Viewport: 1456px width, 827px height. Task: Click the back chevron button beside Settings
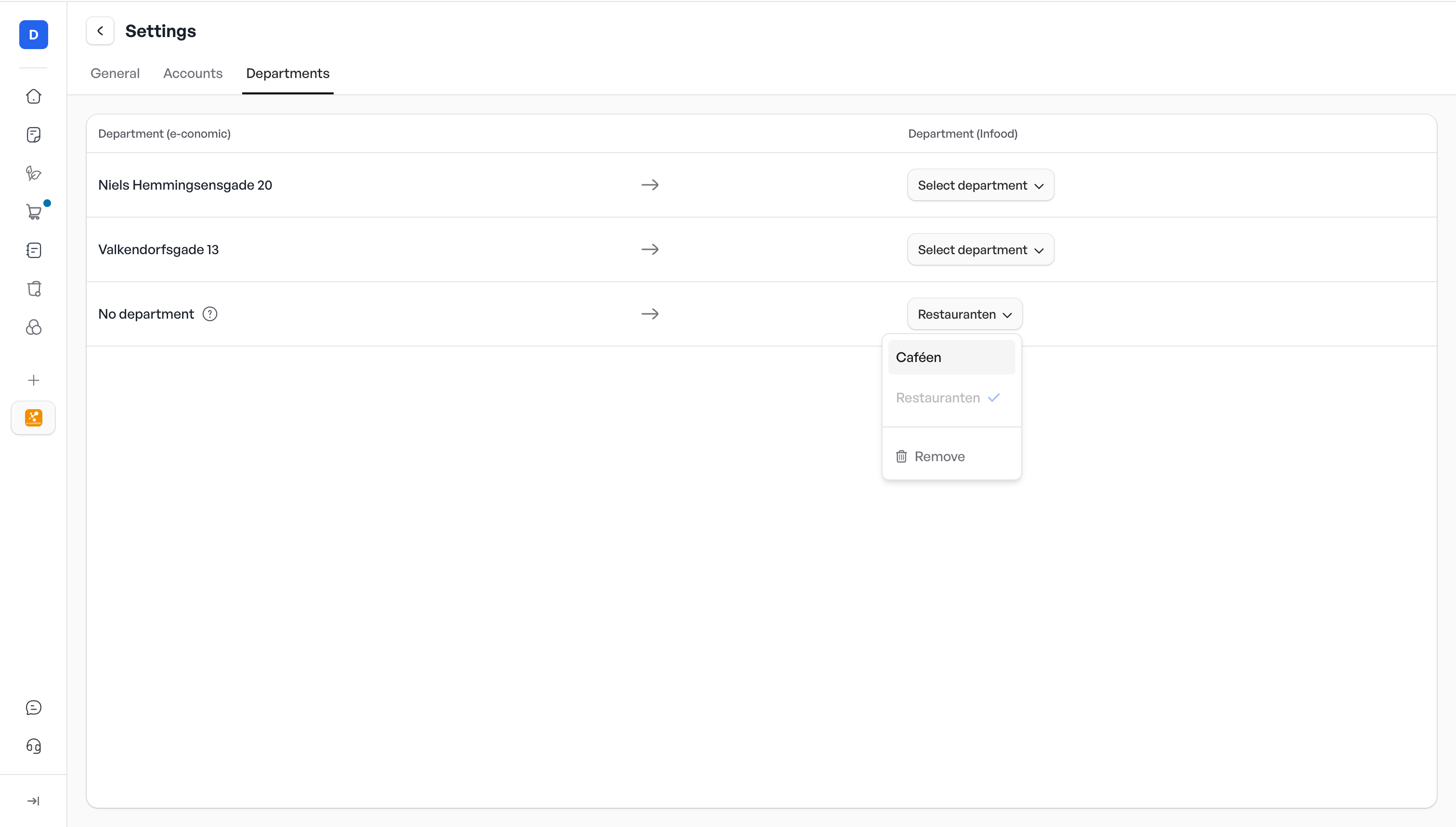100,31
